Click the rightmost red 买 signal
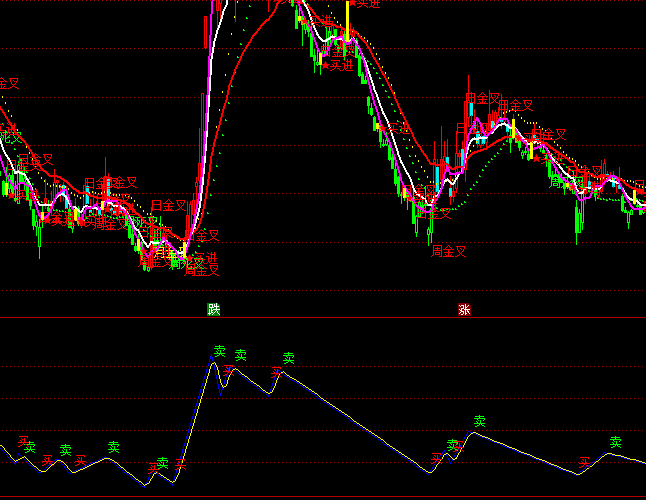Image resolution: width=646 pixels, height=500 pixels. (585, 462)
